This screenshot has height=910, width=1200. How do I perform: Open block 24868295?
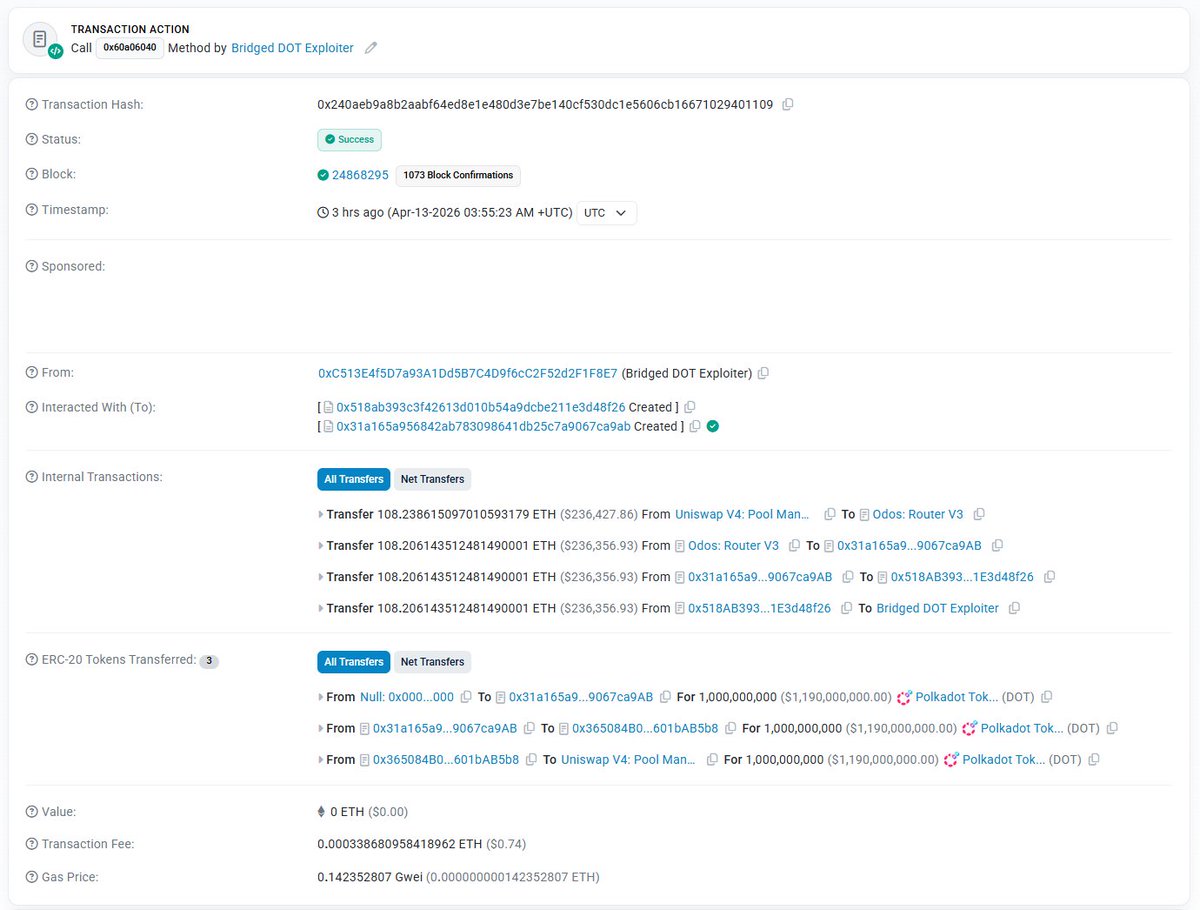(360, 175)
